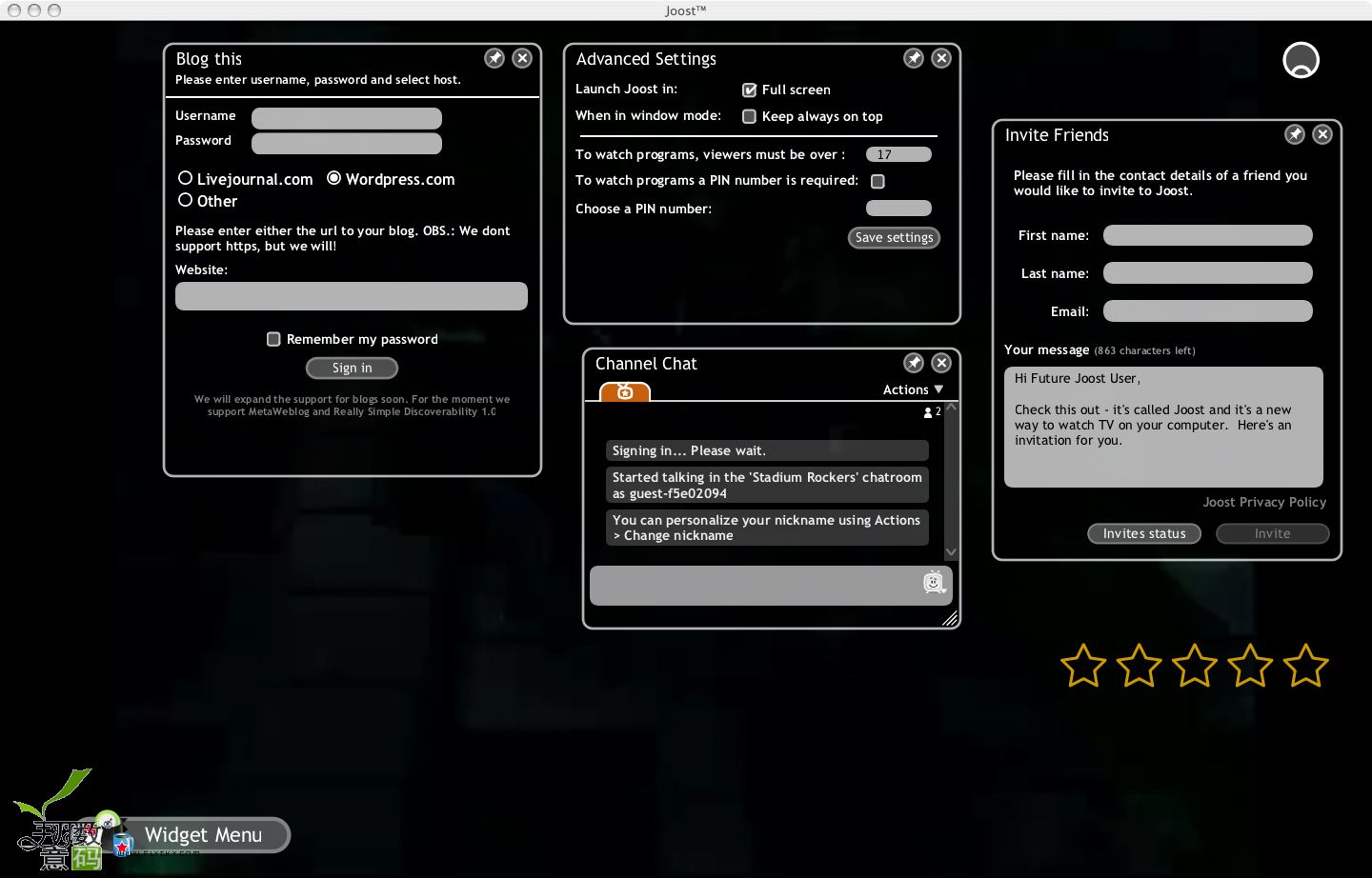Open the Joost Privacy Policy link

coord(1264,502)
